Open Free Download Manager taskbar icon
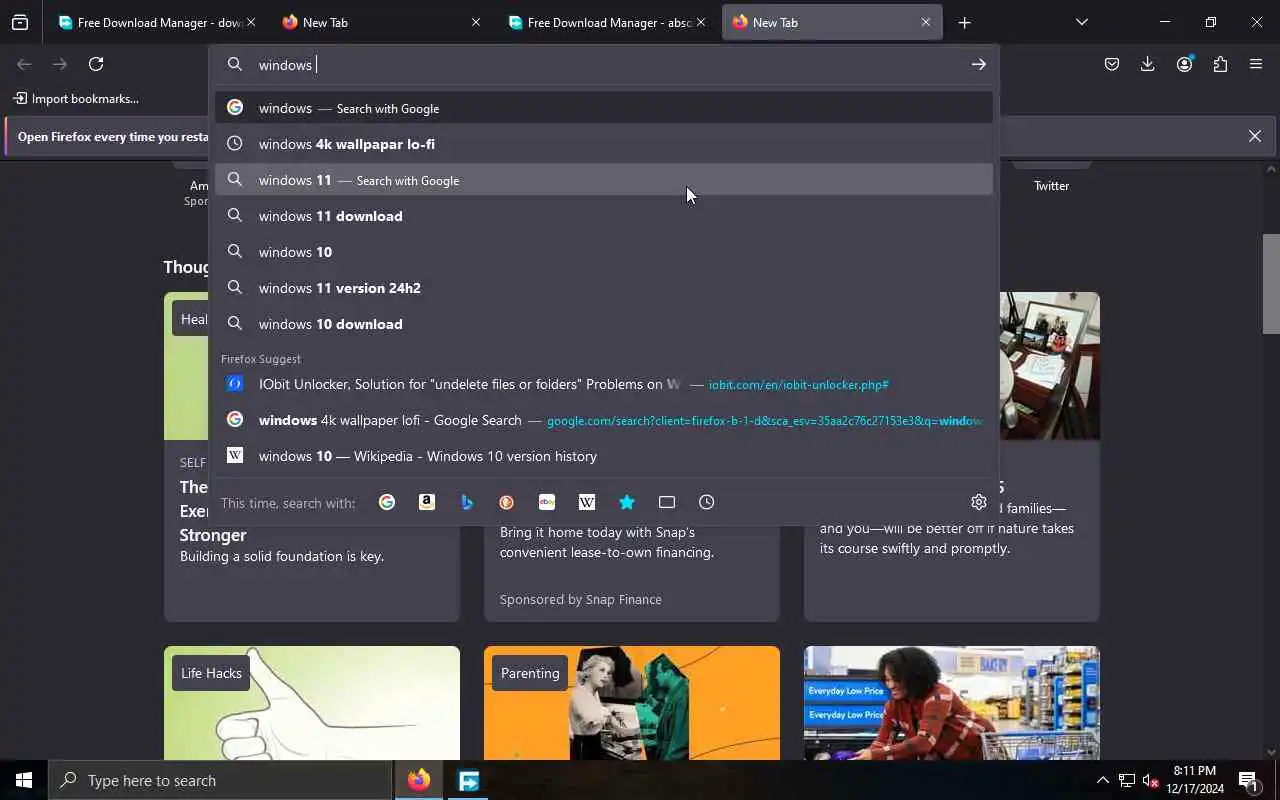Screen dimensions: 1280x800 (x=469, y=780)
